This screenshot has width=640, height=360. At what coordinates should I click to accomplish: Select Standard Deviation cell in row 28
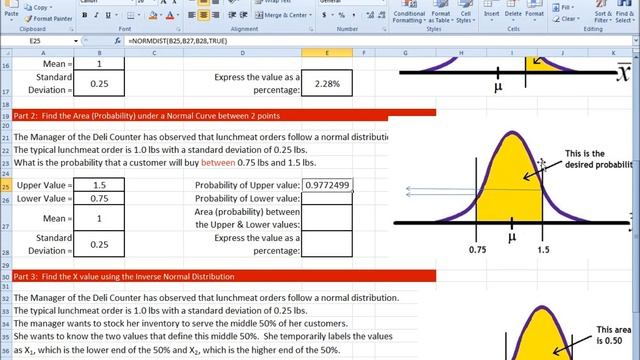[99, 244]
